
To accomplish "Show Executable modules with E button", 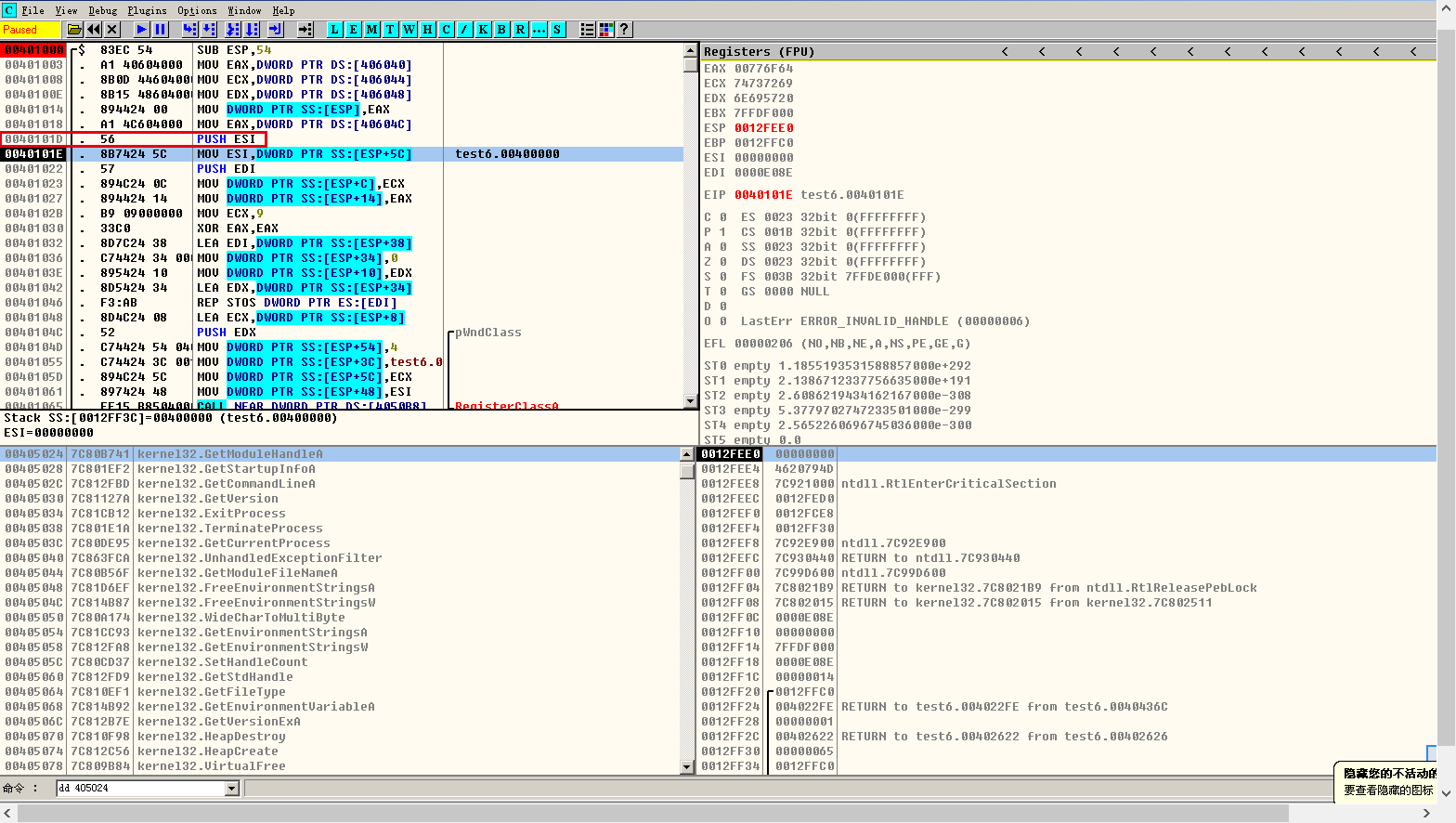I will pos(353,30).
